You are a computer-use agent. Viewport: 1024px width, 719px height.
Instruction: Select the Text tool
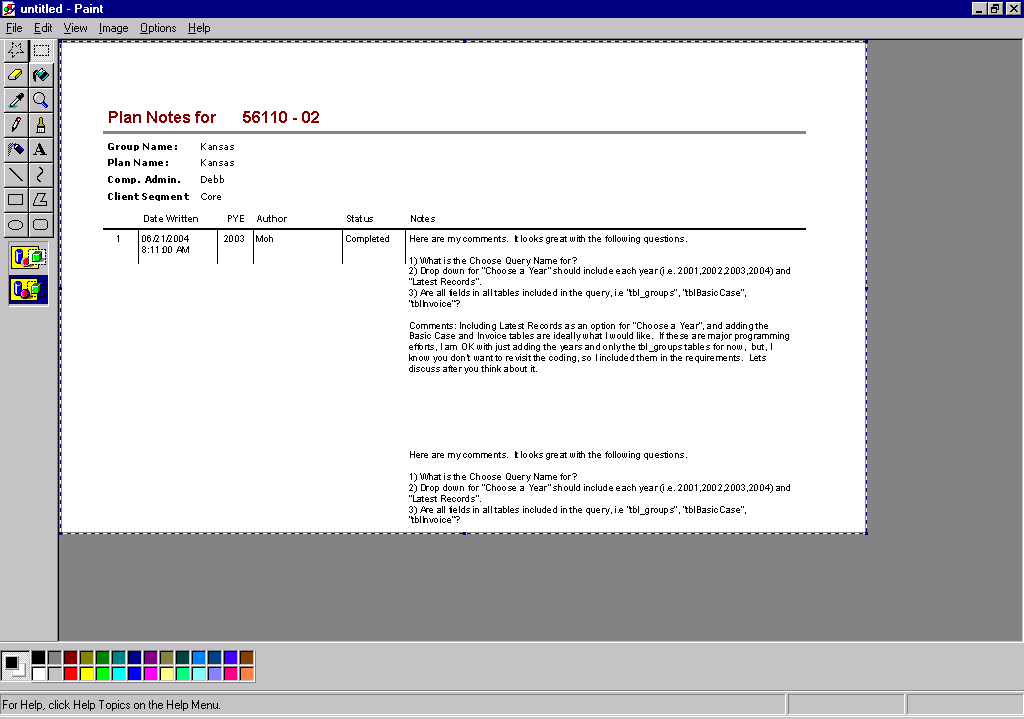click(40, 150)
